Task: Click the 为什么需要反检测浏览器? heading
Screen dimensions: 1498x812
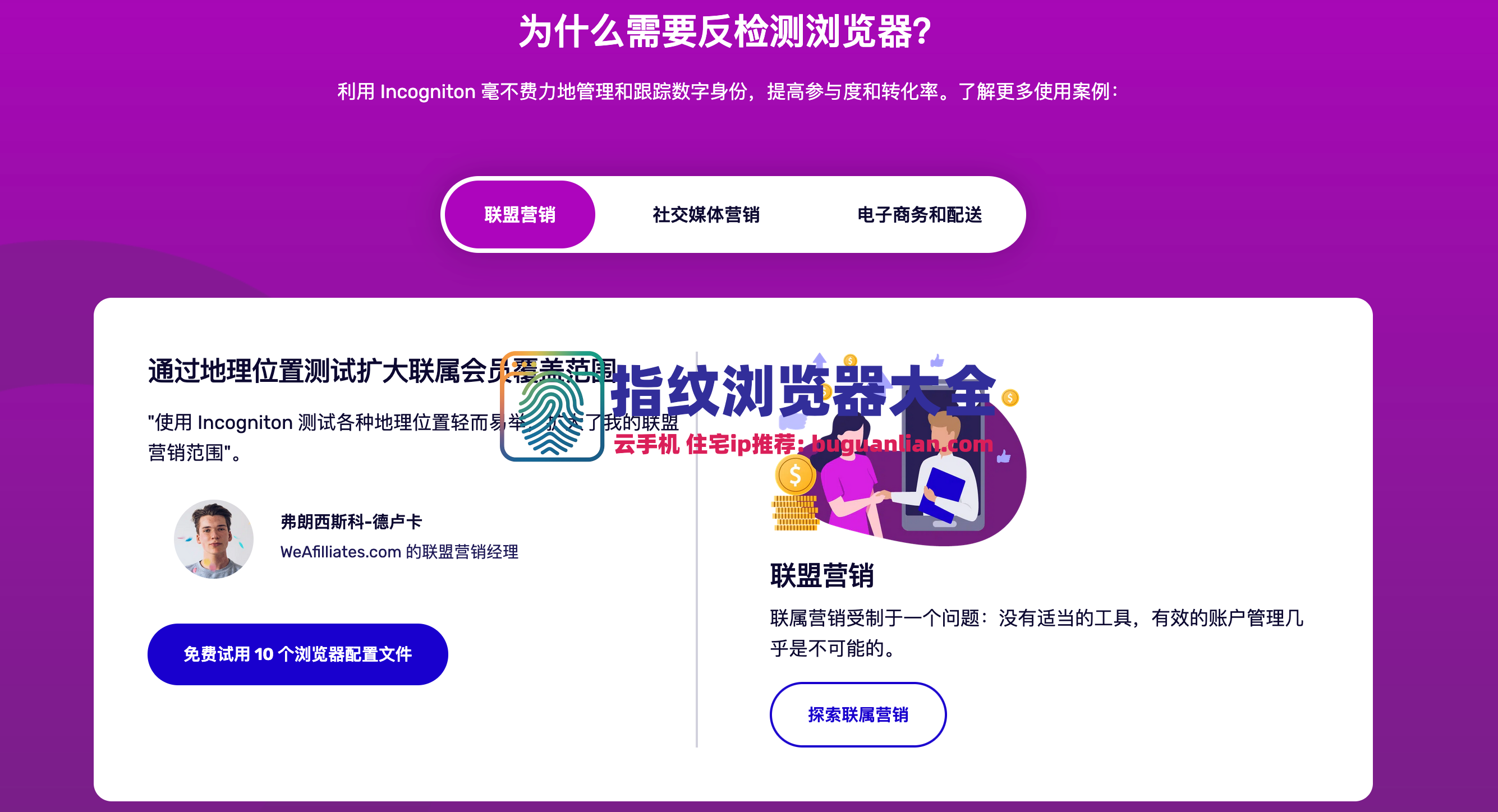Action: coord(725,31)
